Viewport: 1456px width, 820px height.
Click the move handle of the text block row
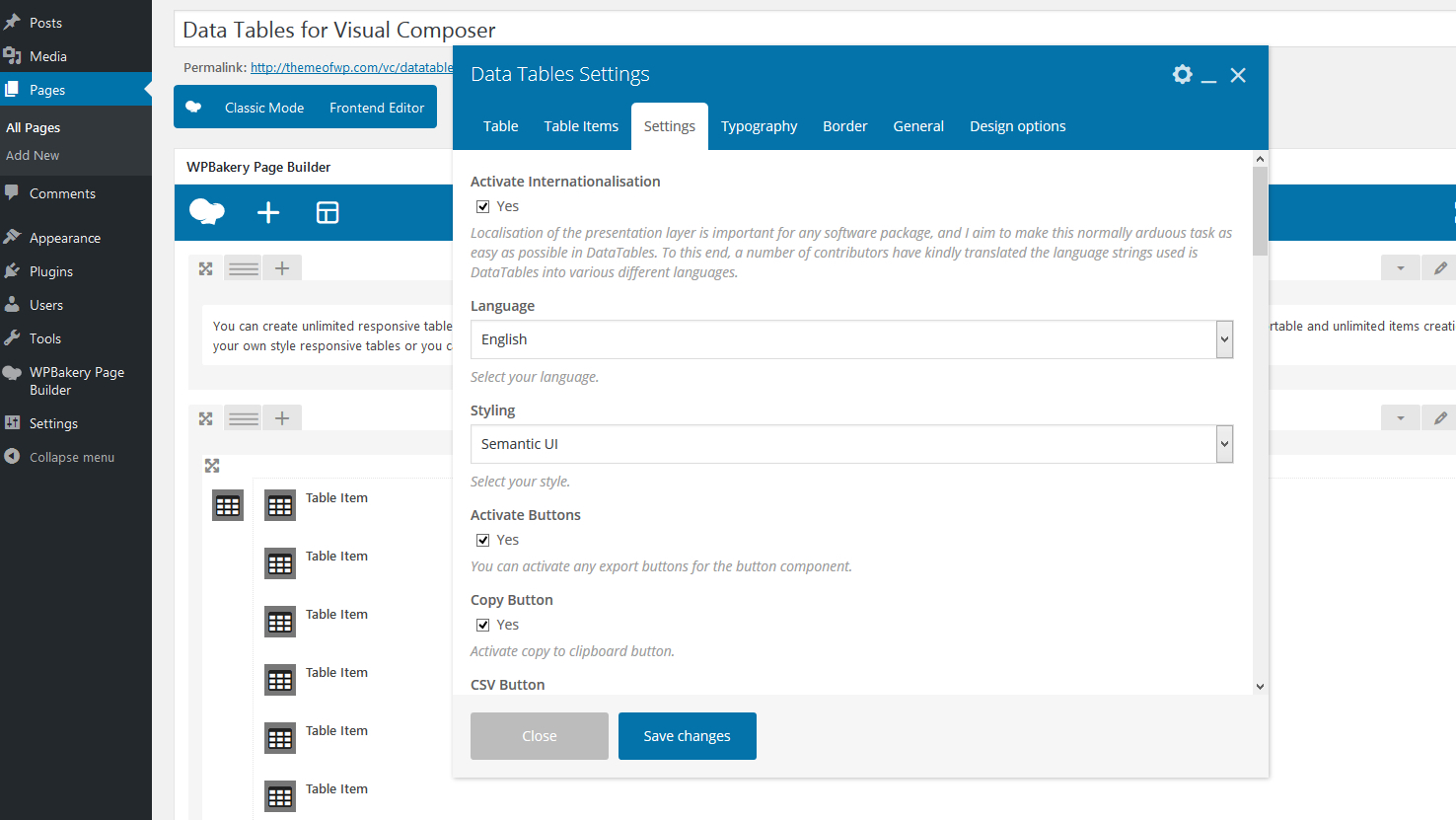click(x=206, y=268)
